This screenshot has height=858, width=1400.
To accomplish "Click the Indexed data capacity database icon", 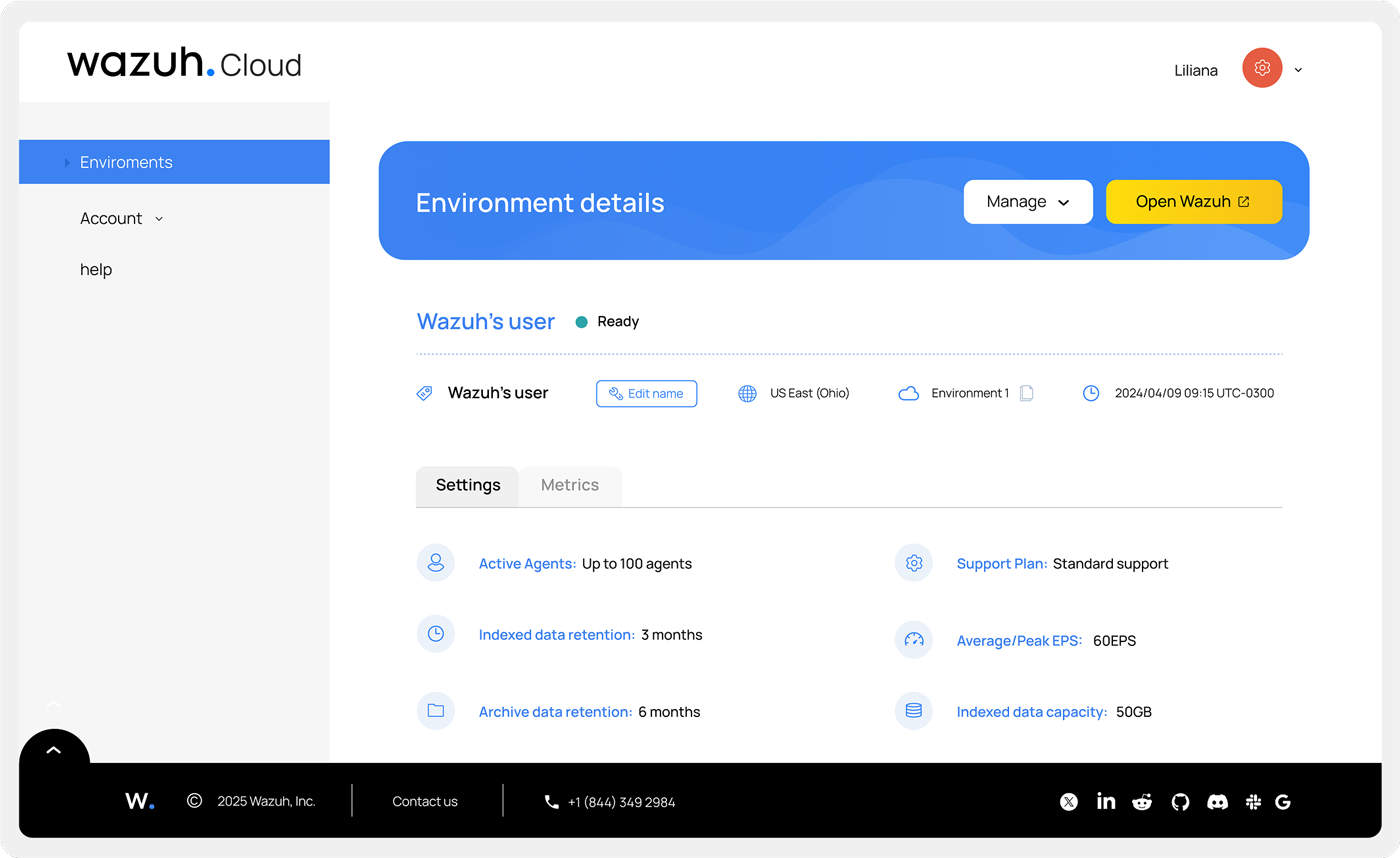I will (913, 711).
